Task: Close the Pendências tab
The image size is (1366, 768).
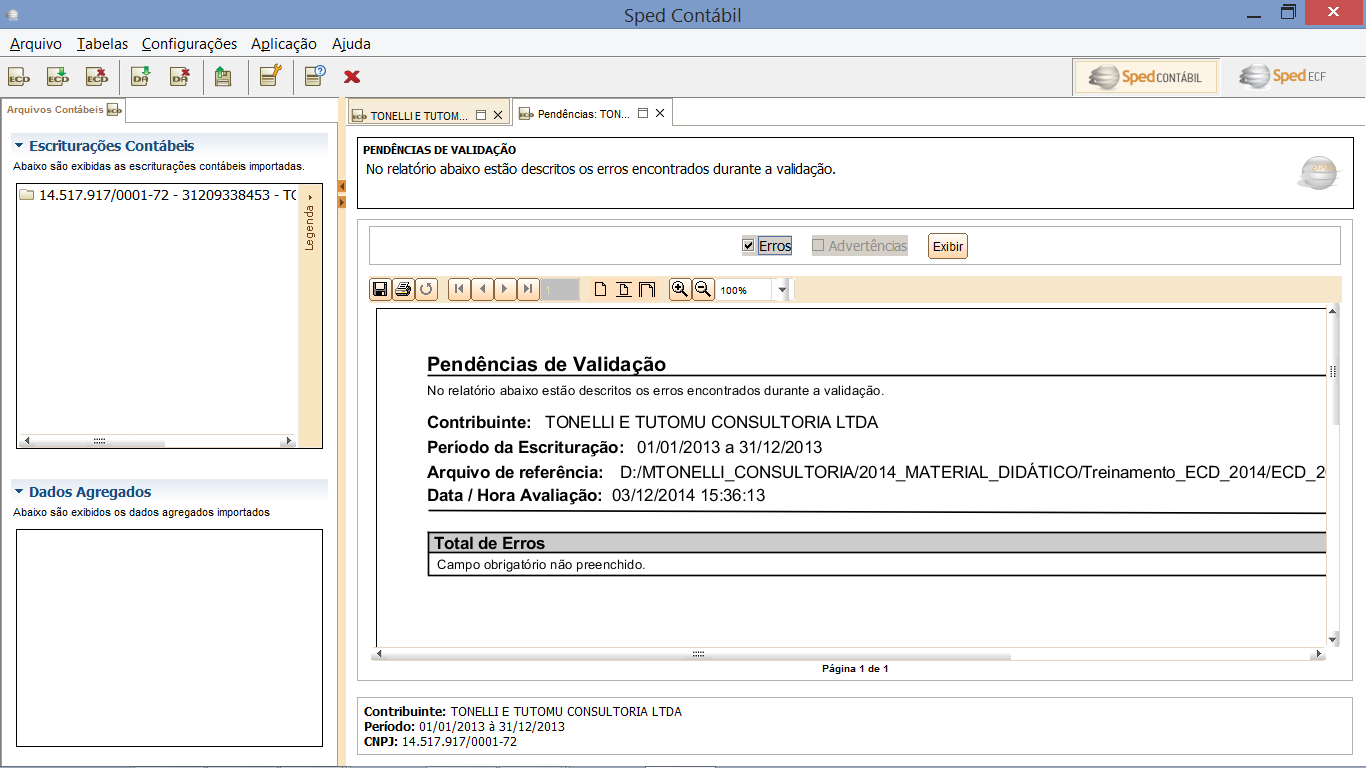Action: 660,114
